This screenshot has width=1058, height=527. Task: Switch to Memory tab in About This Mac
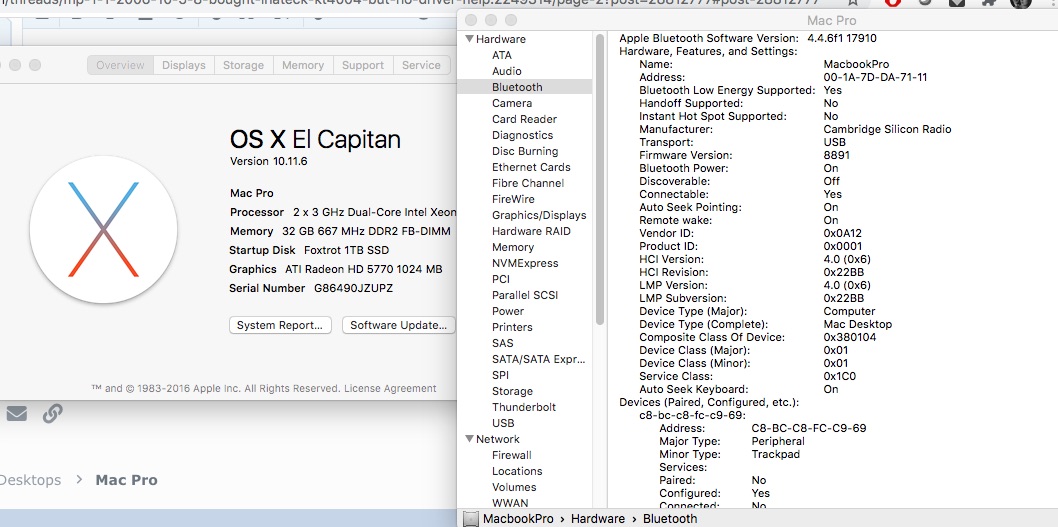coord(302,65)
